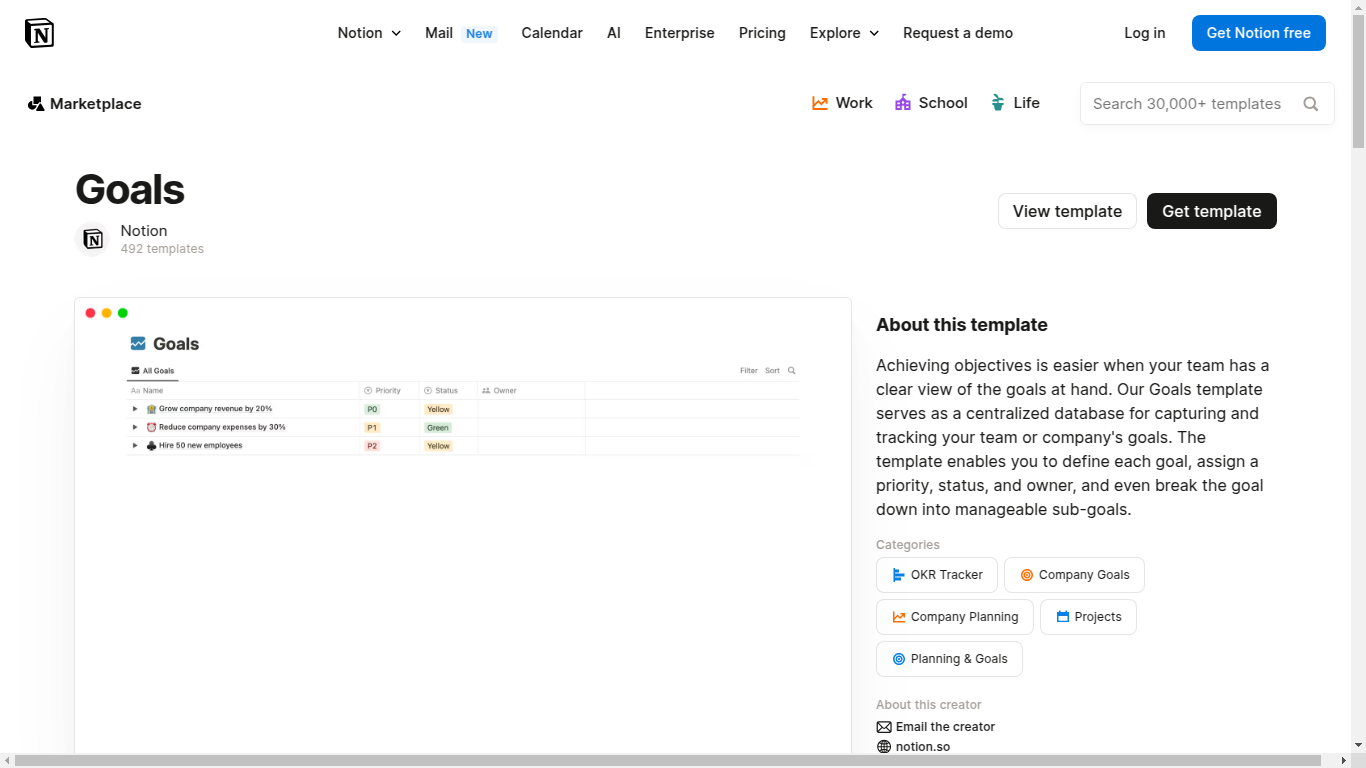This screenshot has height=768, width=1366.
Task: Expand the Explore dropdown
Action: [x=844, y=33]
